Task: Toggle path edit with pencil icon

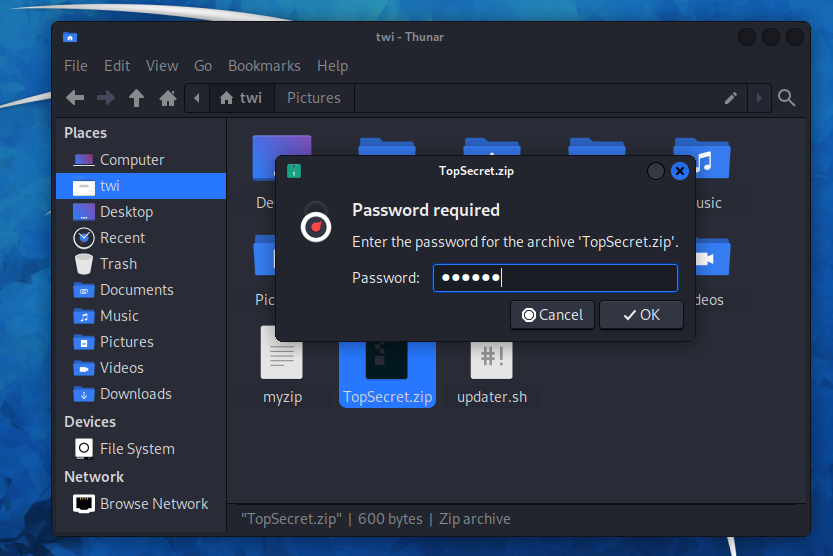Action: [731, 98]
